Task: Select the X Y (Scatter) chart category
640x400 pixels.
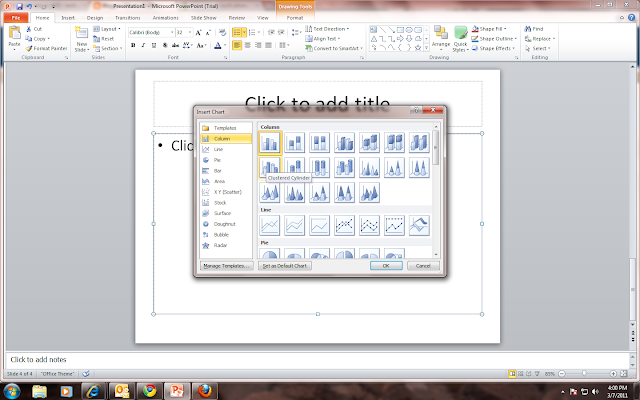Action: tap(226, 192)
